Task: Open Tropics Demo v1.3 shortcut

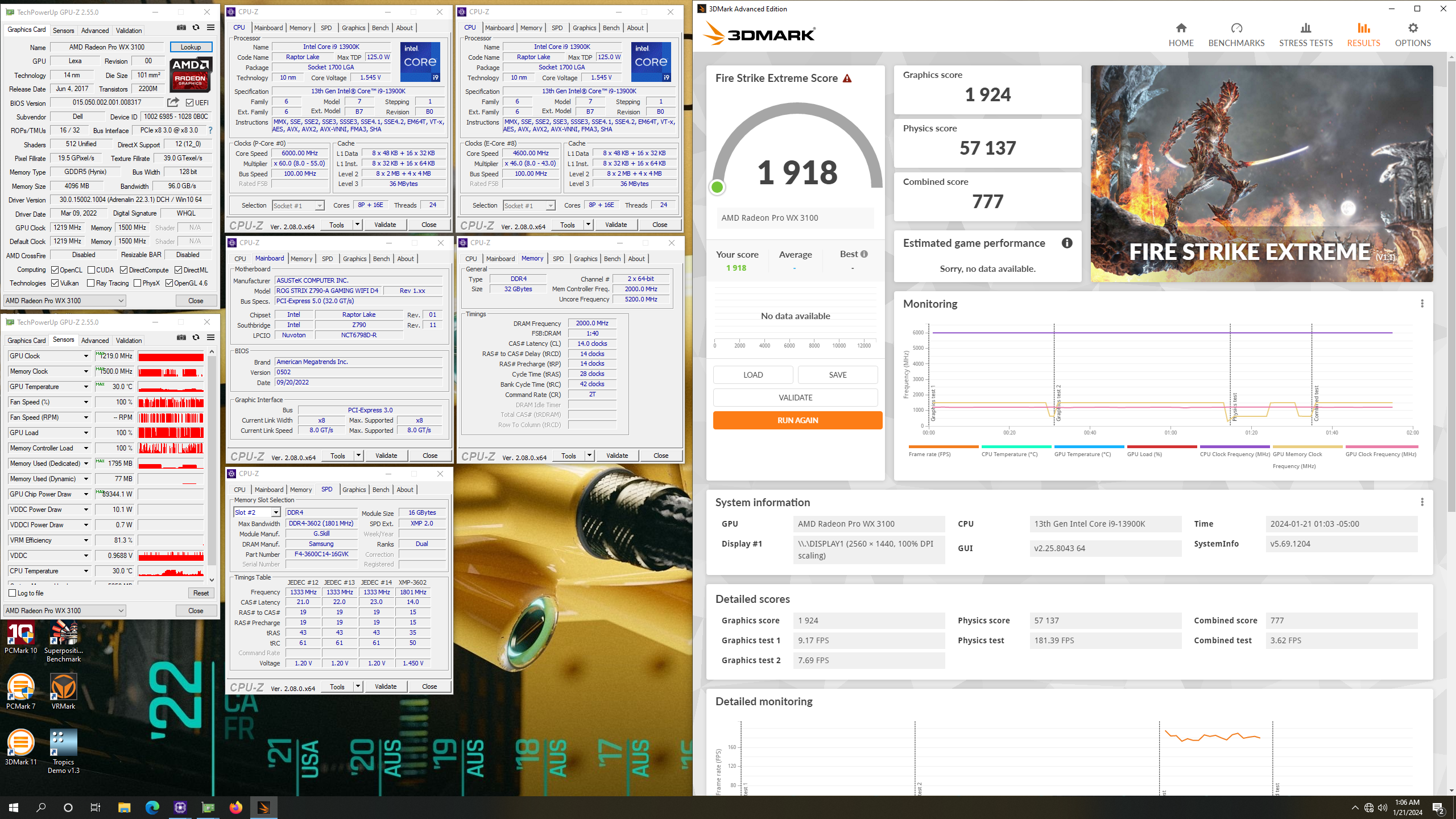Action: [x=63, y=751]
